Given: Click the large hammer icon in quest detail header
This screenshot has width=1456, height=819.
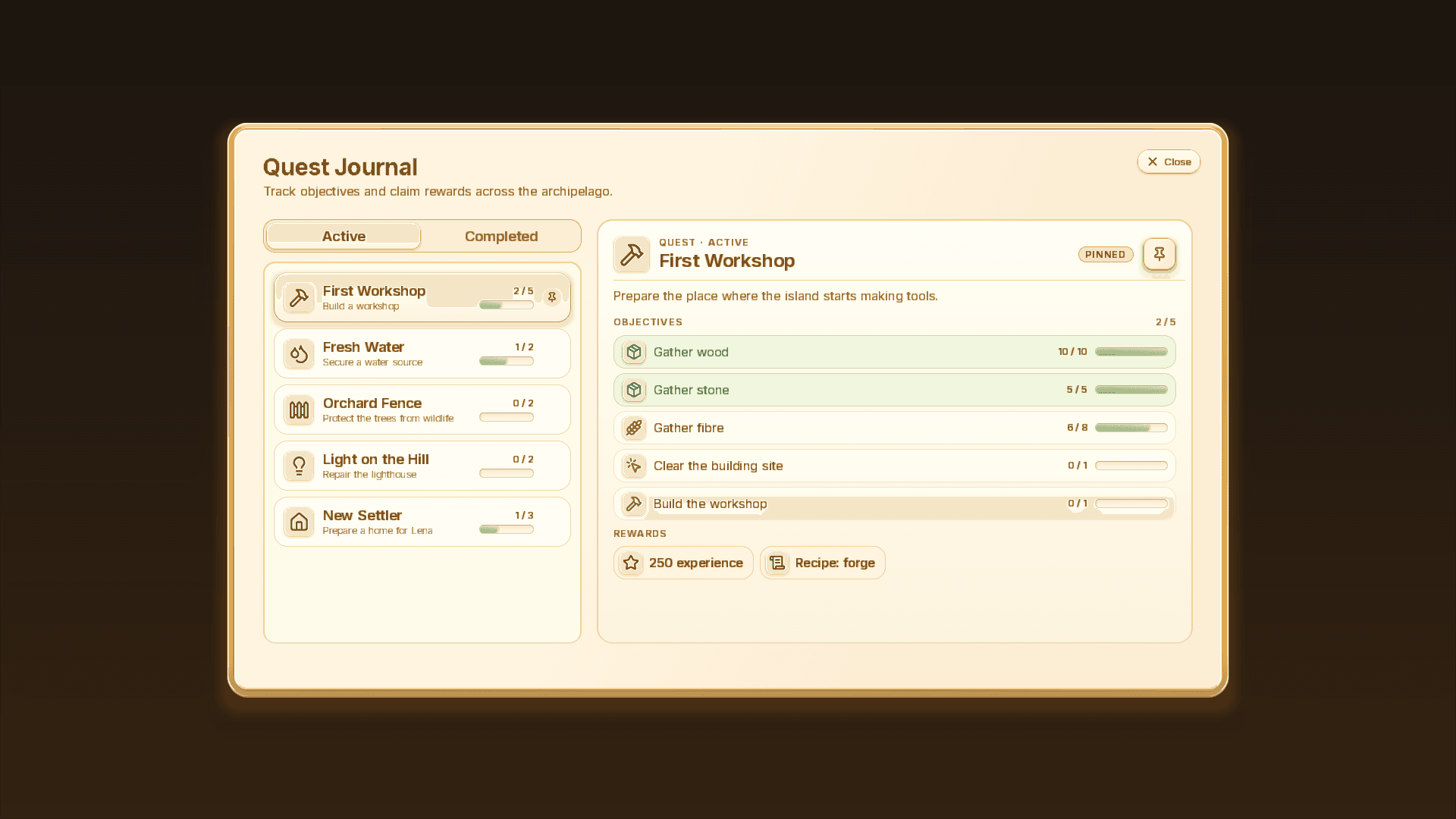Looking at the screenshot, I should (632, 254).
